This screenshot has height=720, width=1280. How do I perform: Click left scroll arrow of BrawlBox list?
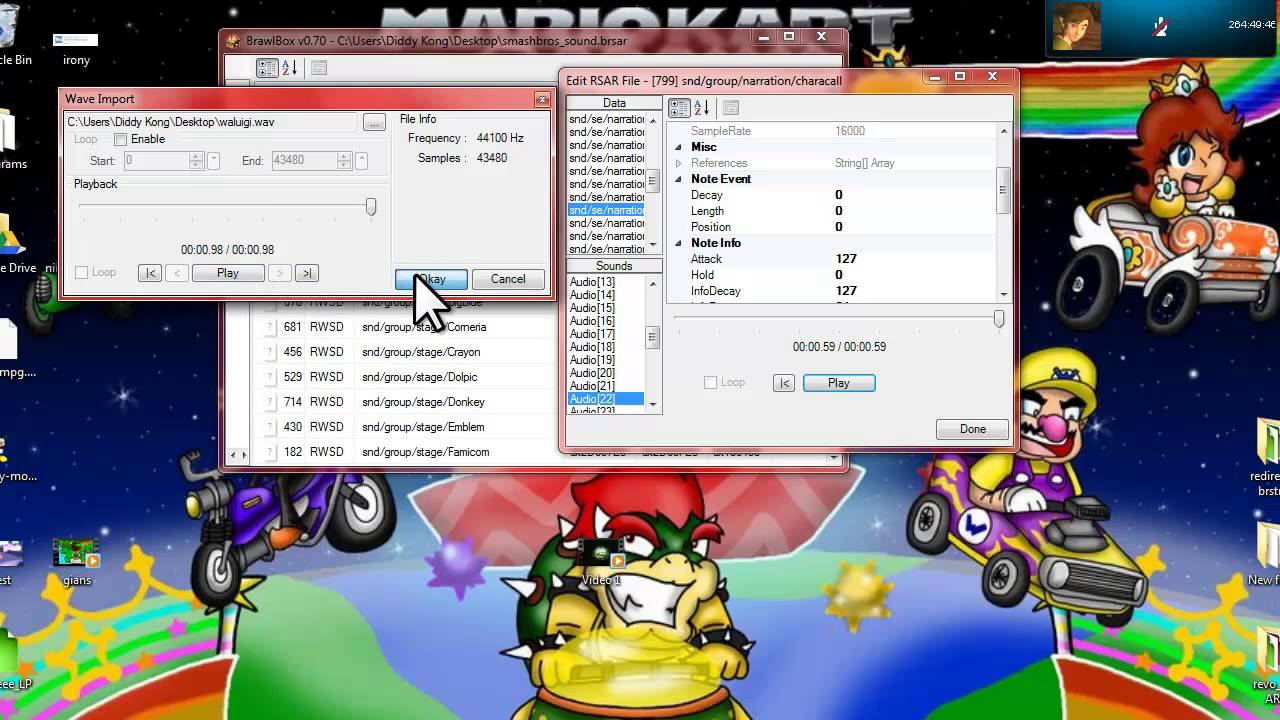click(x=232, y=456)
